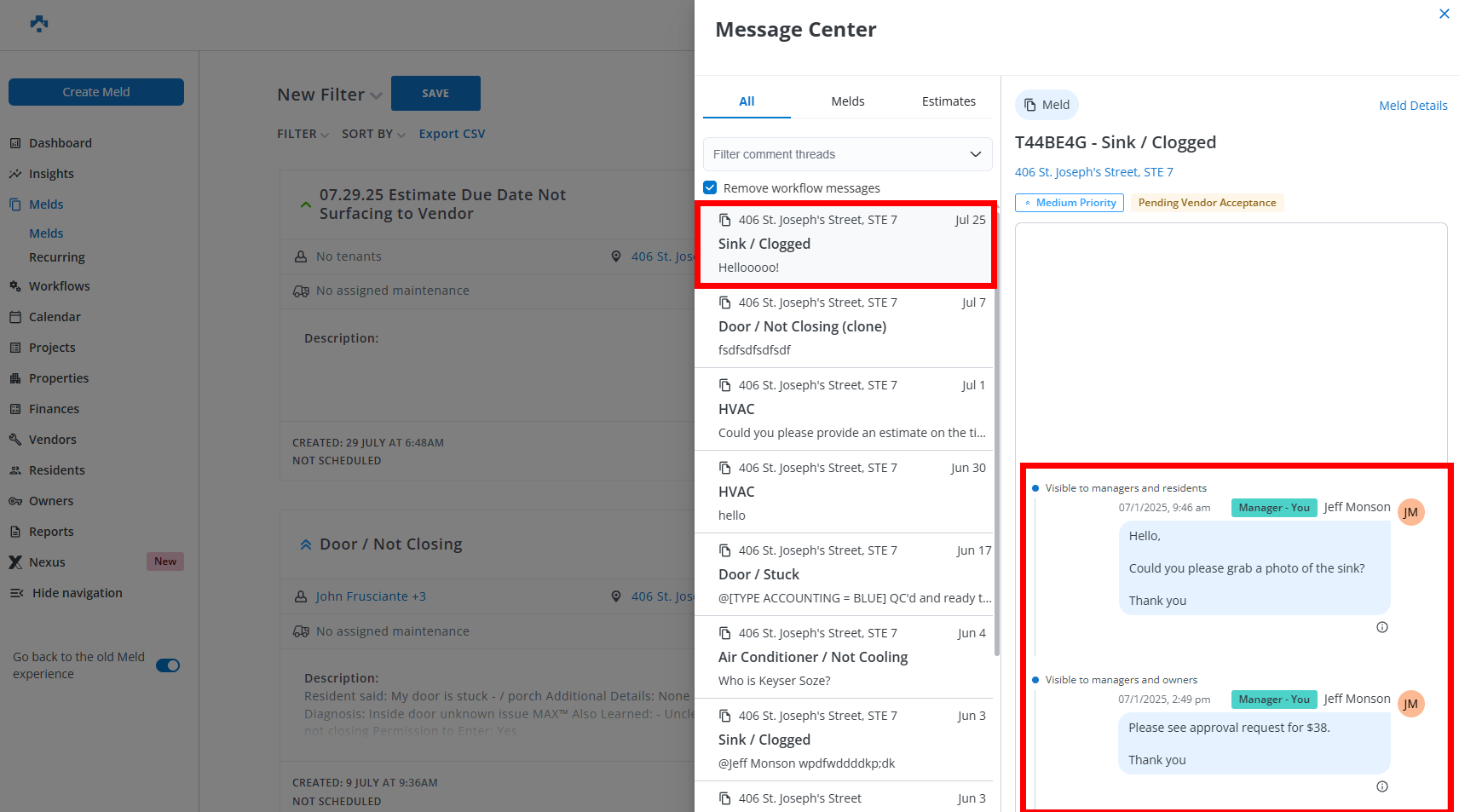Click the info icon under first message
Viewport: 1459px width, 812px height.
click(x=1381, y=627)
